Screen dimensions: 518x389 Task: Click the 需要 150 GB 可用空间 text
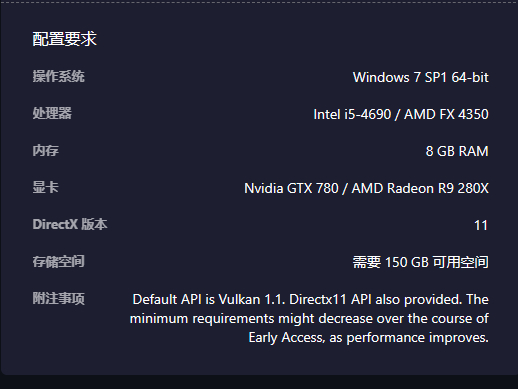421,262
